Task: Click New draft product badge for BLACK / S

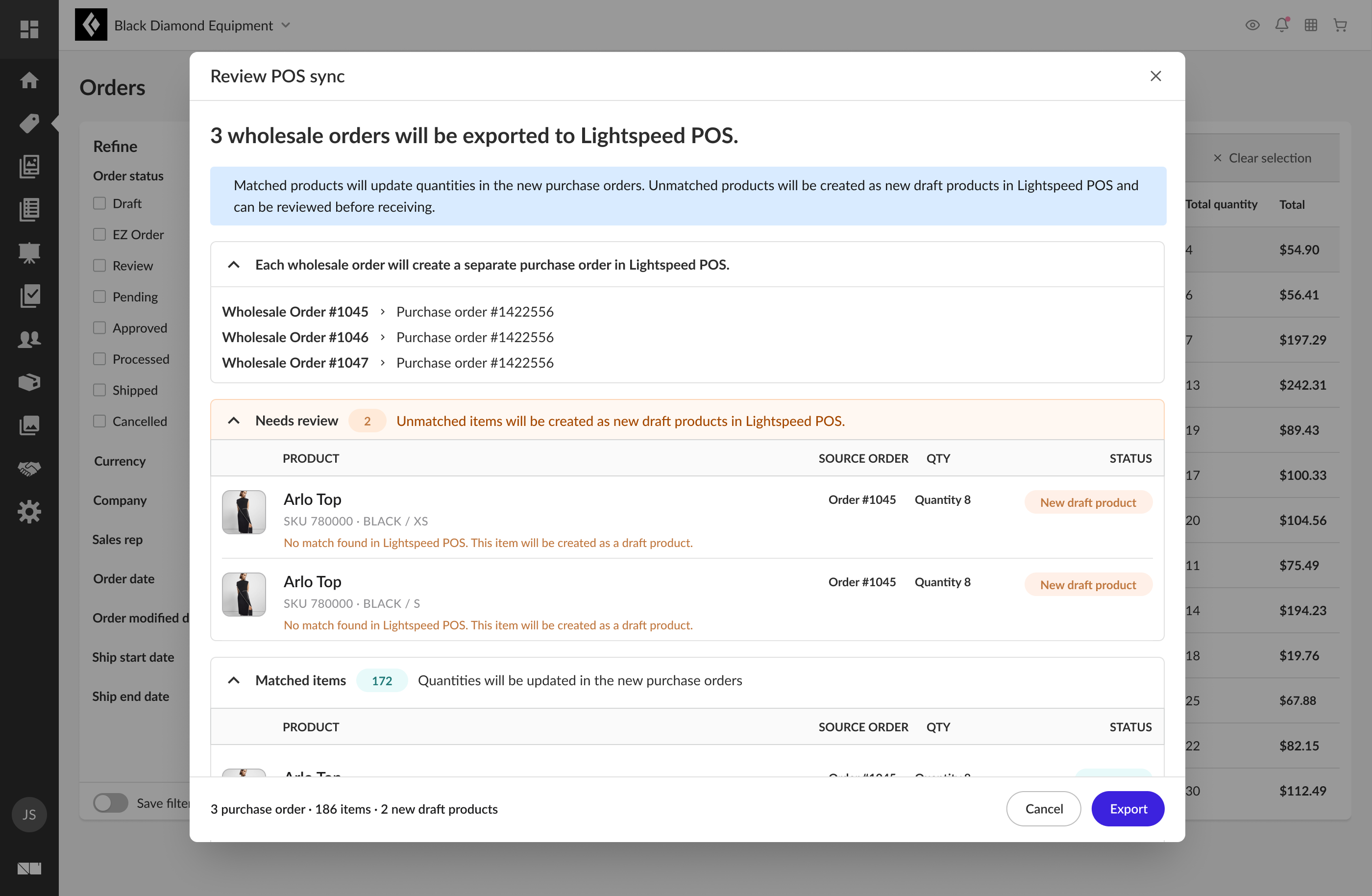Action: tap(1088, 585)
